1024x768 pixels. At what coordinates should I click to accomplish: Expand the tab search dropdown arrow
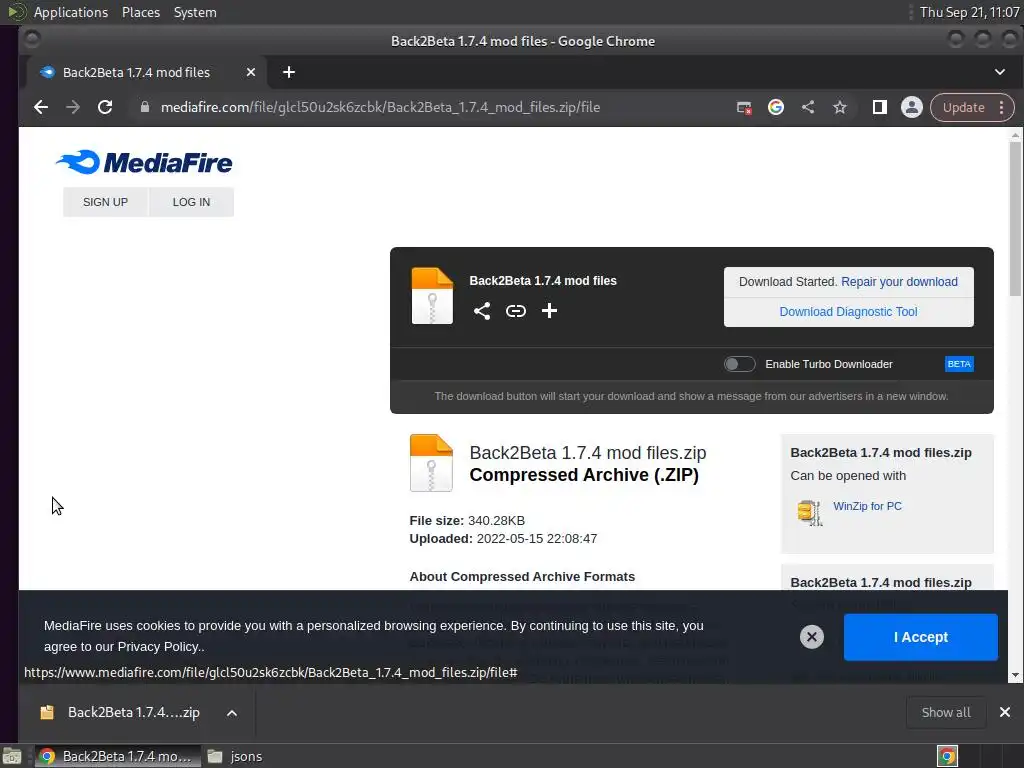tap(1000, 72)
